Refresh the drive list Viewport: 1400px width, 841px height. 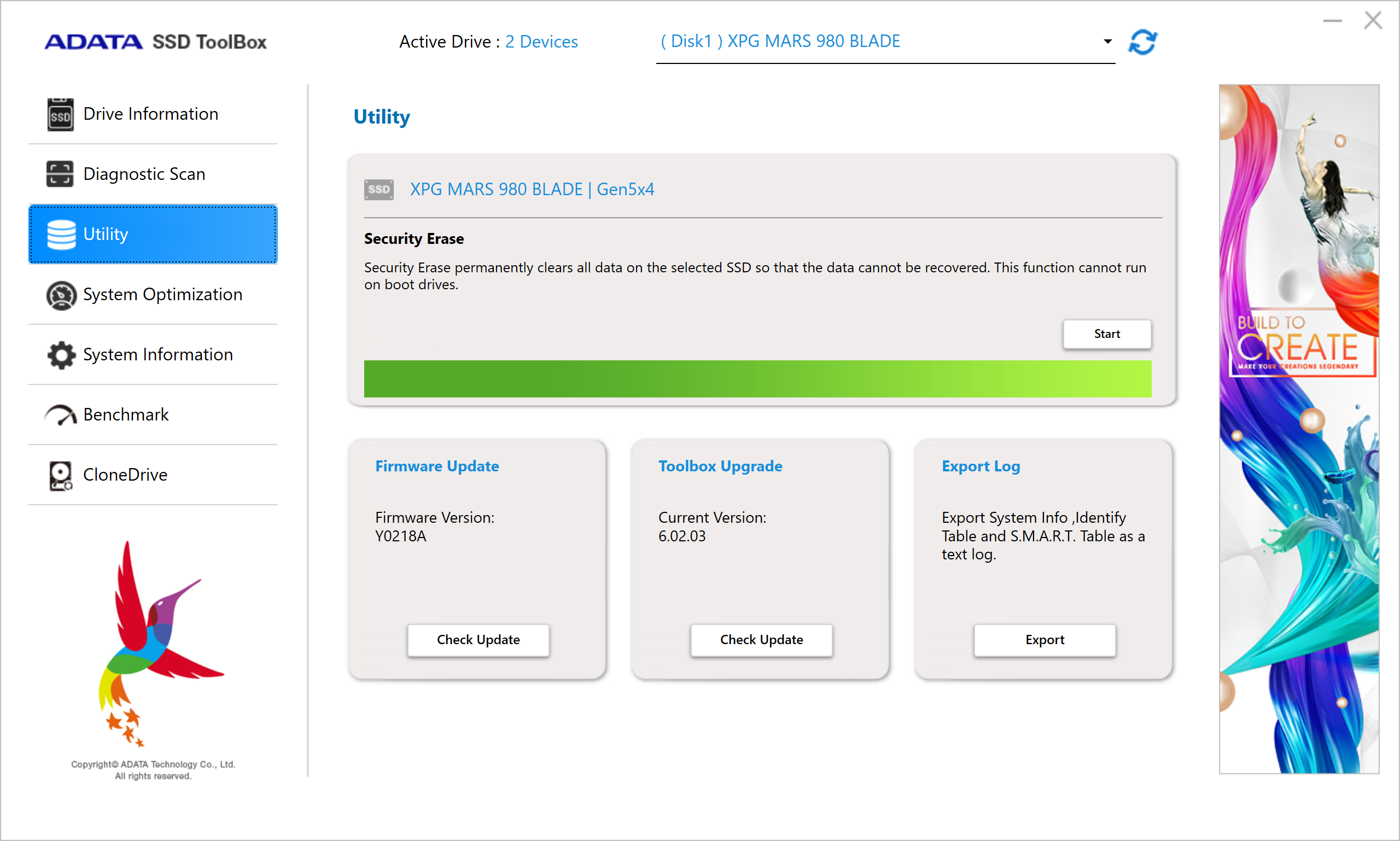(x=1142, y=42)
